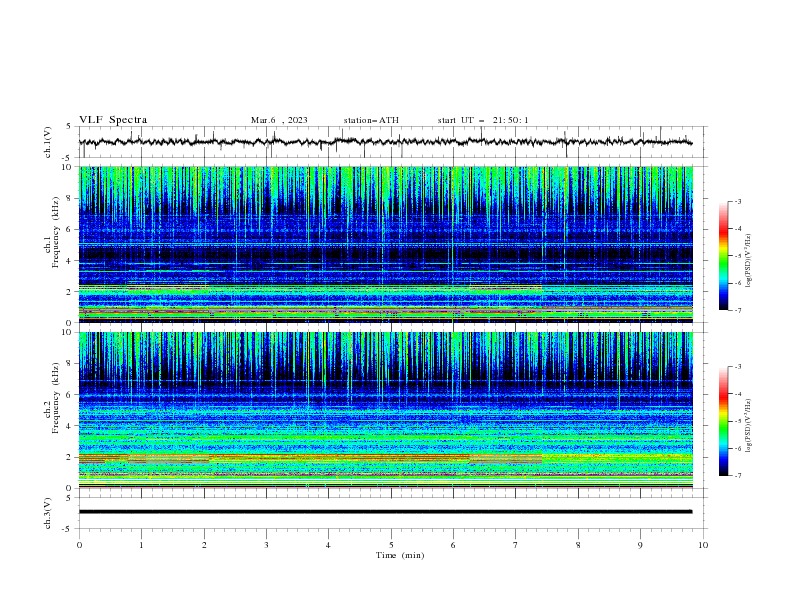Click the "2" kHz tick on the ch.2 frequency axis
Screen dimensions: 792x612
coord(69,457)
